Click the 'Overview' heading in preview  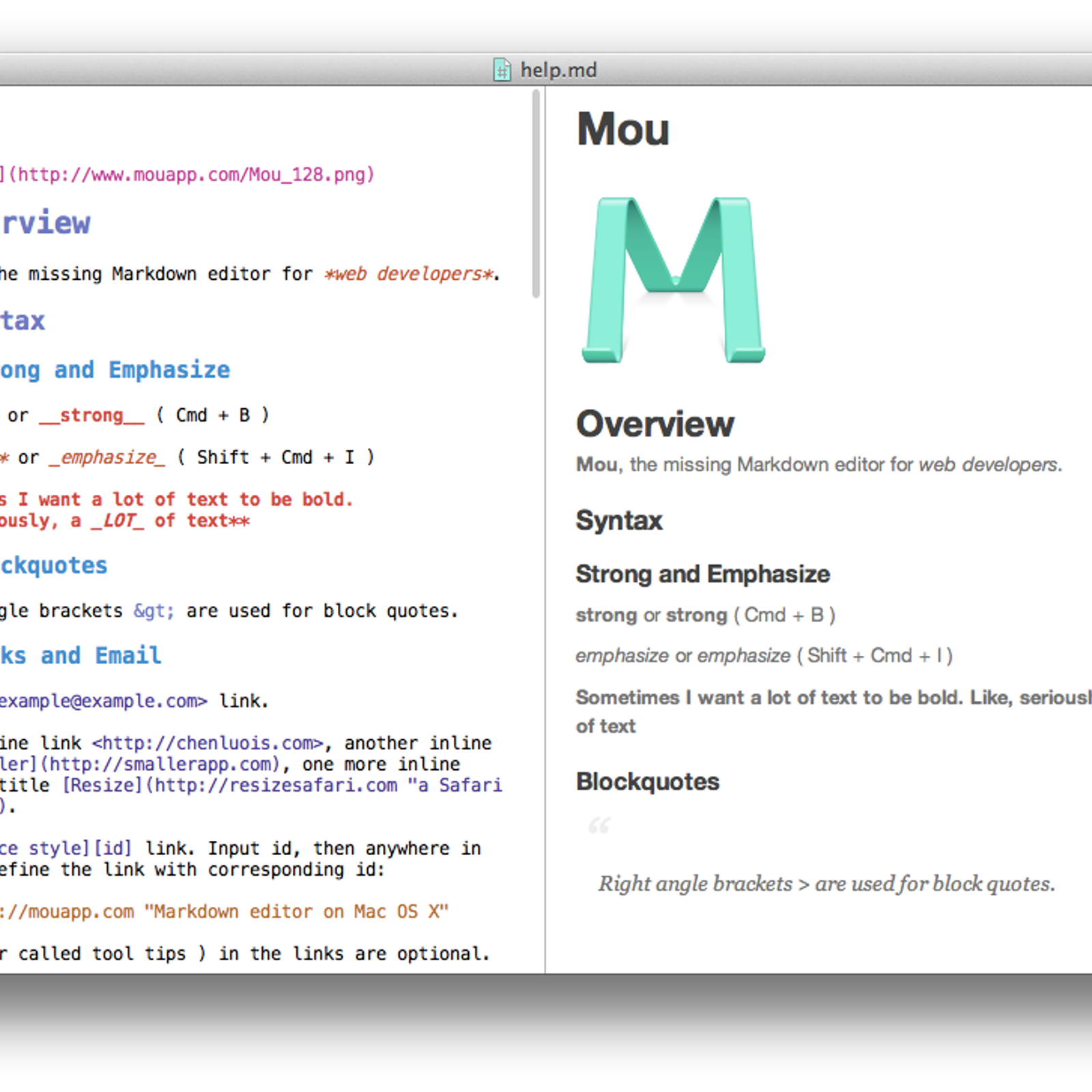(655, 424)
